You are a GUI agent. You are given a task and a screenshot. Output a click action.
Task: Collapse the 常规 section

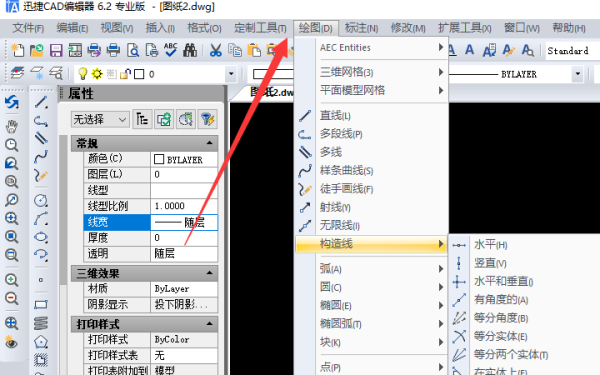coord(209,143)
